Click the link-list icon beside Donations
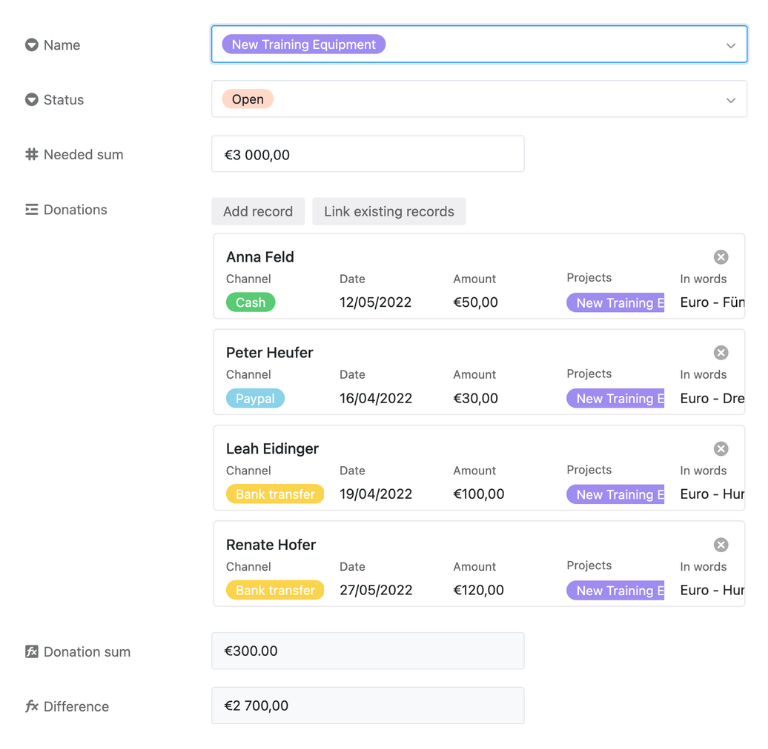 (x=32, y=210)
